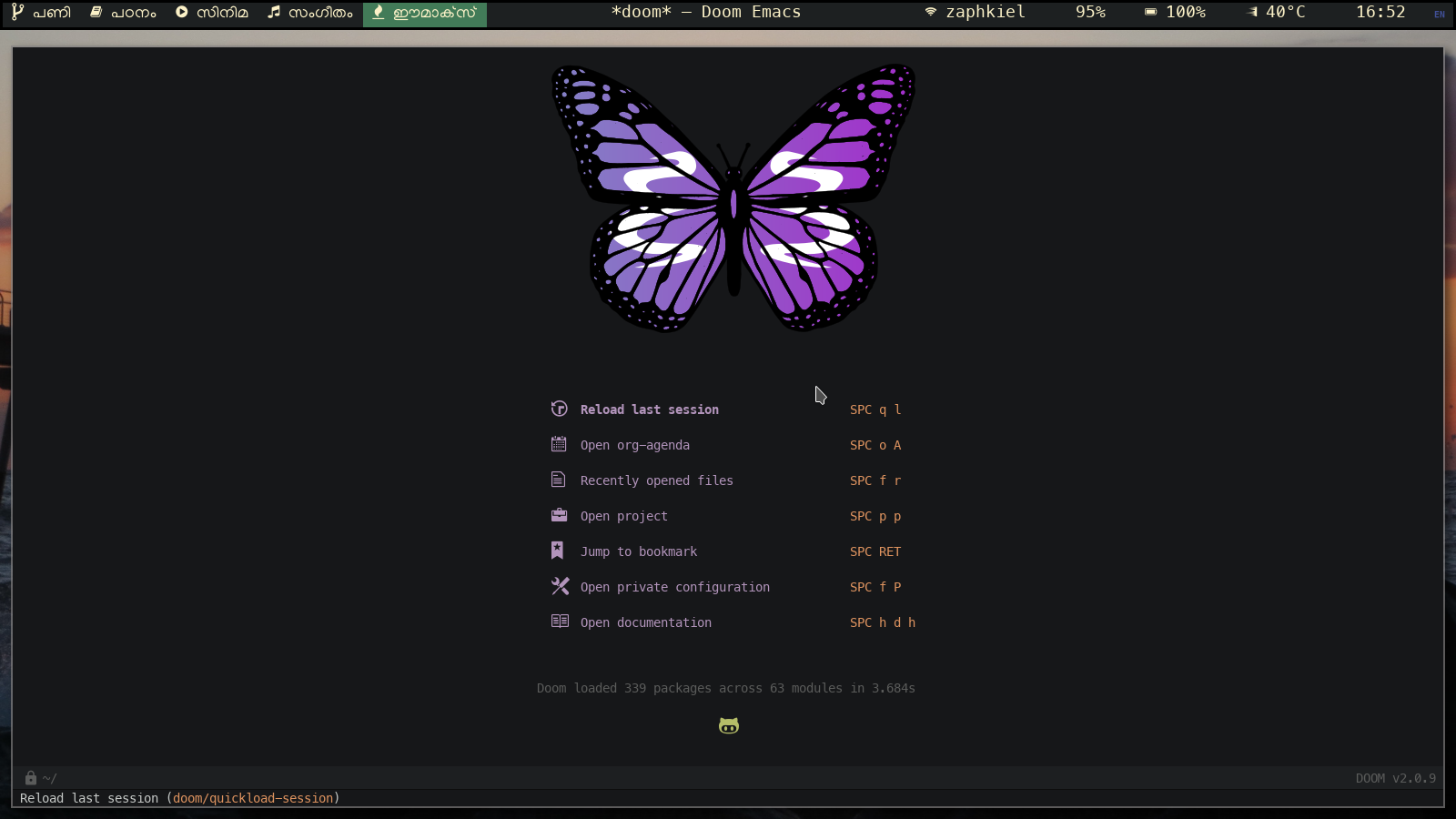The image size is (1456, 819).
Task: Switch to the പണി workspace tab
Action: (x=41, y=13)
